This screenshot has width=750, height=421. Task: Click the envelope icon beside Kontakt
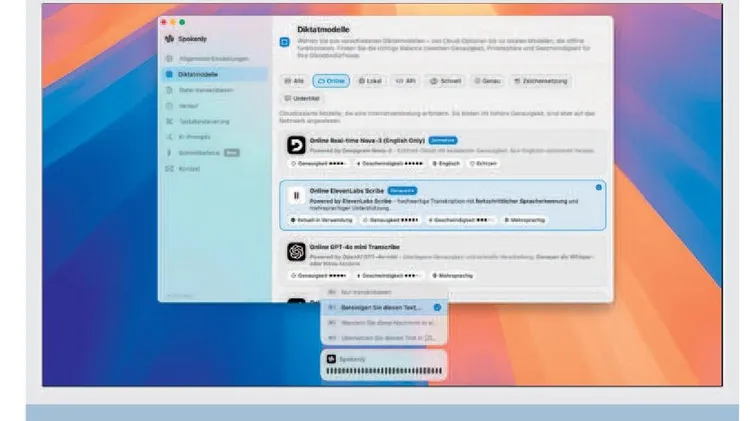pos(169,169)
